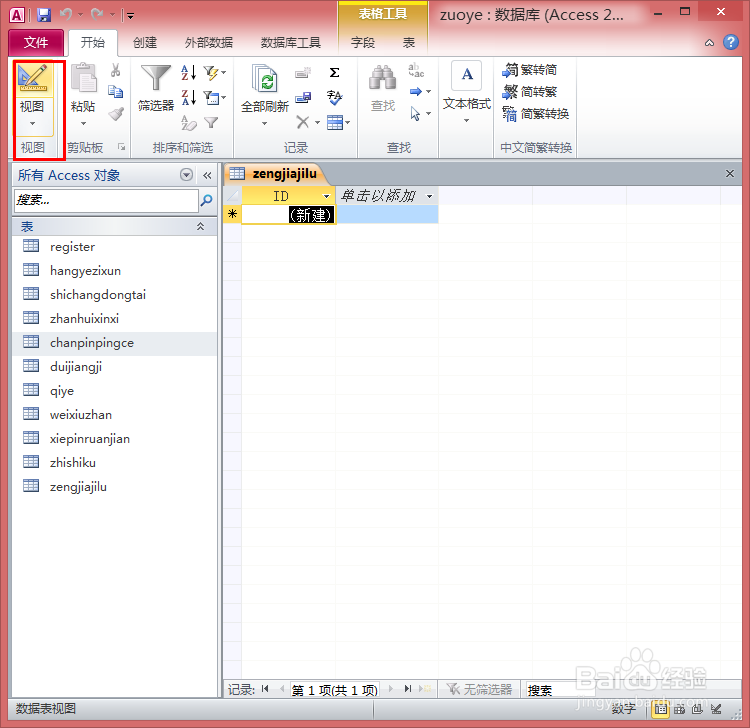
Task: Click the Totals sigma icon
Action: (334, 73)
